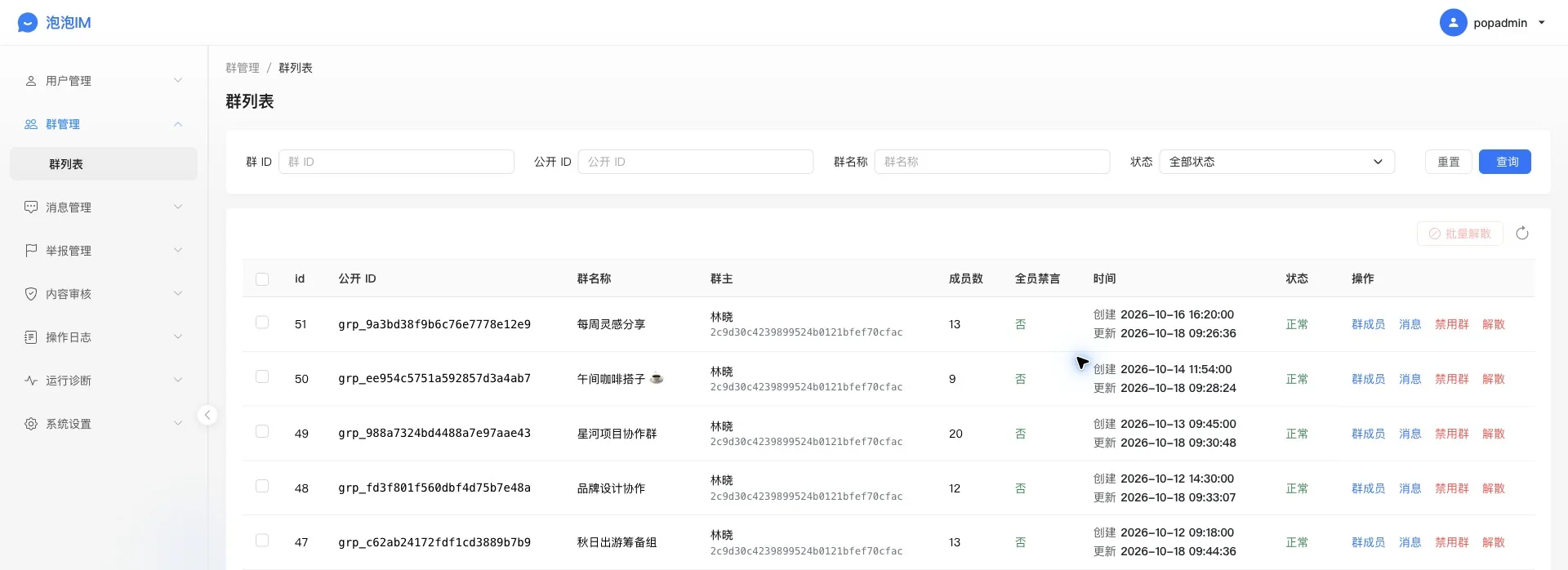Click 禁用群 for 星河项目协作群
The height and width of the screenshot is (570, 1568).
[1452, 434]
